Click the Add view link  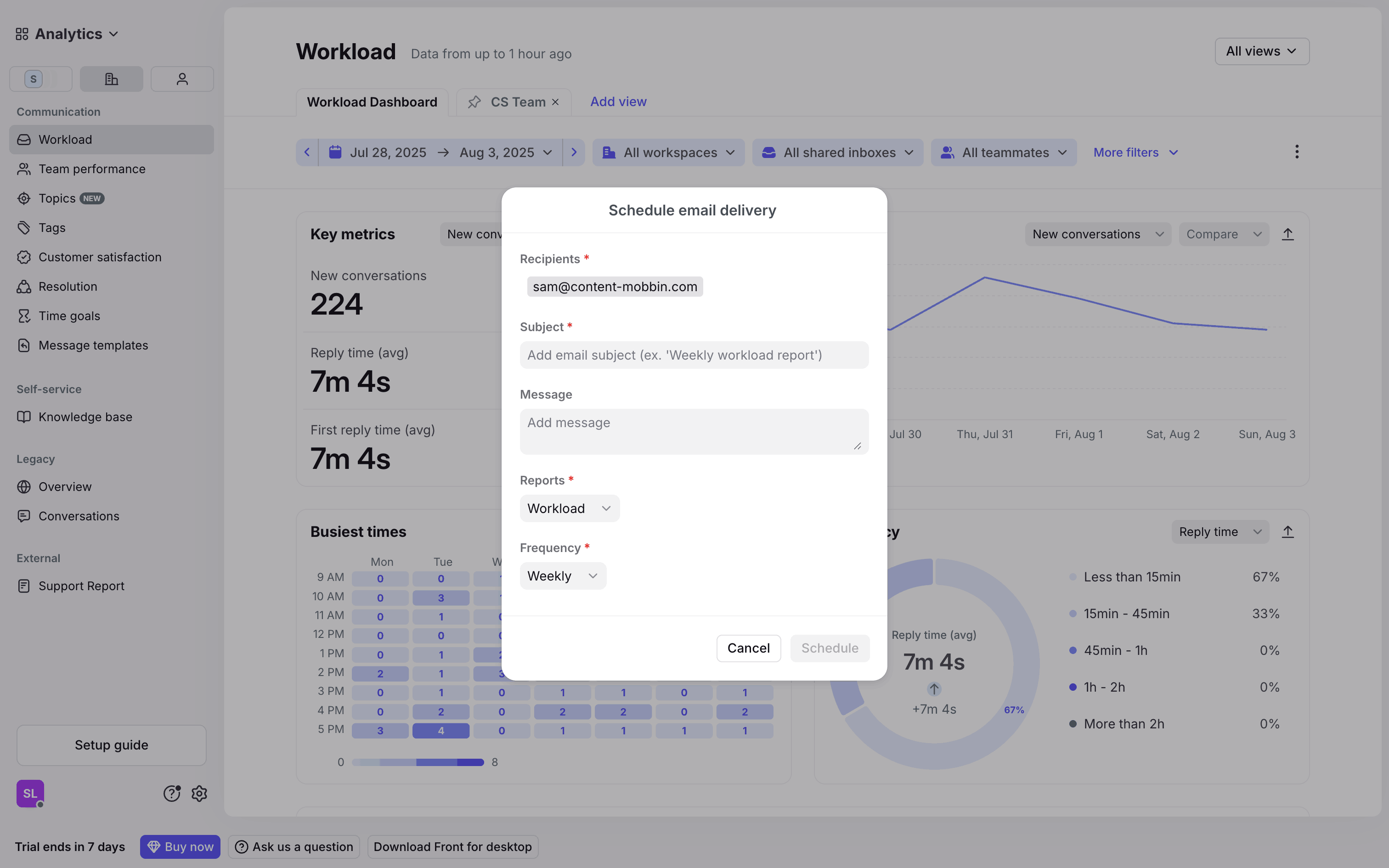coord(618,101)
